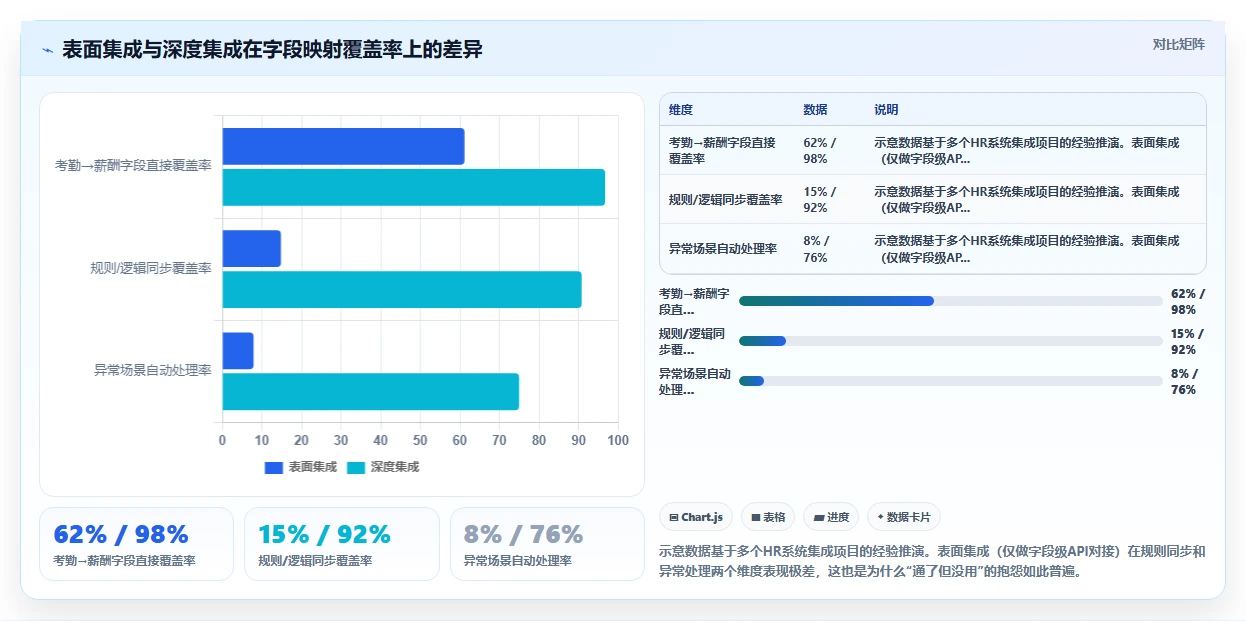Click the x-axis tick label 50
Image resolution: width=1246 pixels, height=621 pixels.
(x=420, y=441)
